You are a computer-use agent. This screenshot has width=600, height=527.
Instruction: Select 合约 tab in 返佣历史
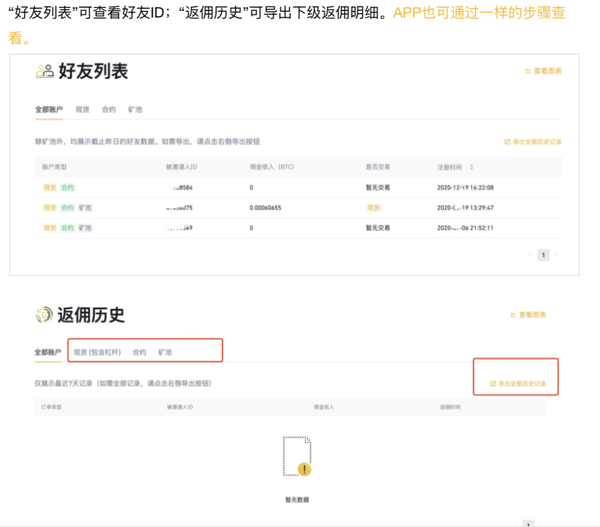[x=139, y=353]
